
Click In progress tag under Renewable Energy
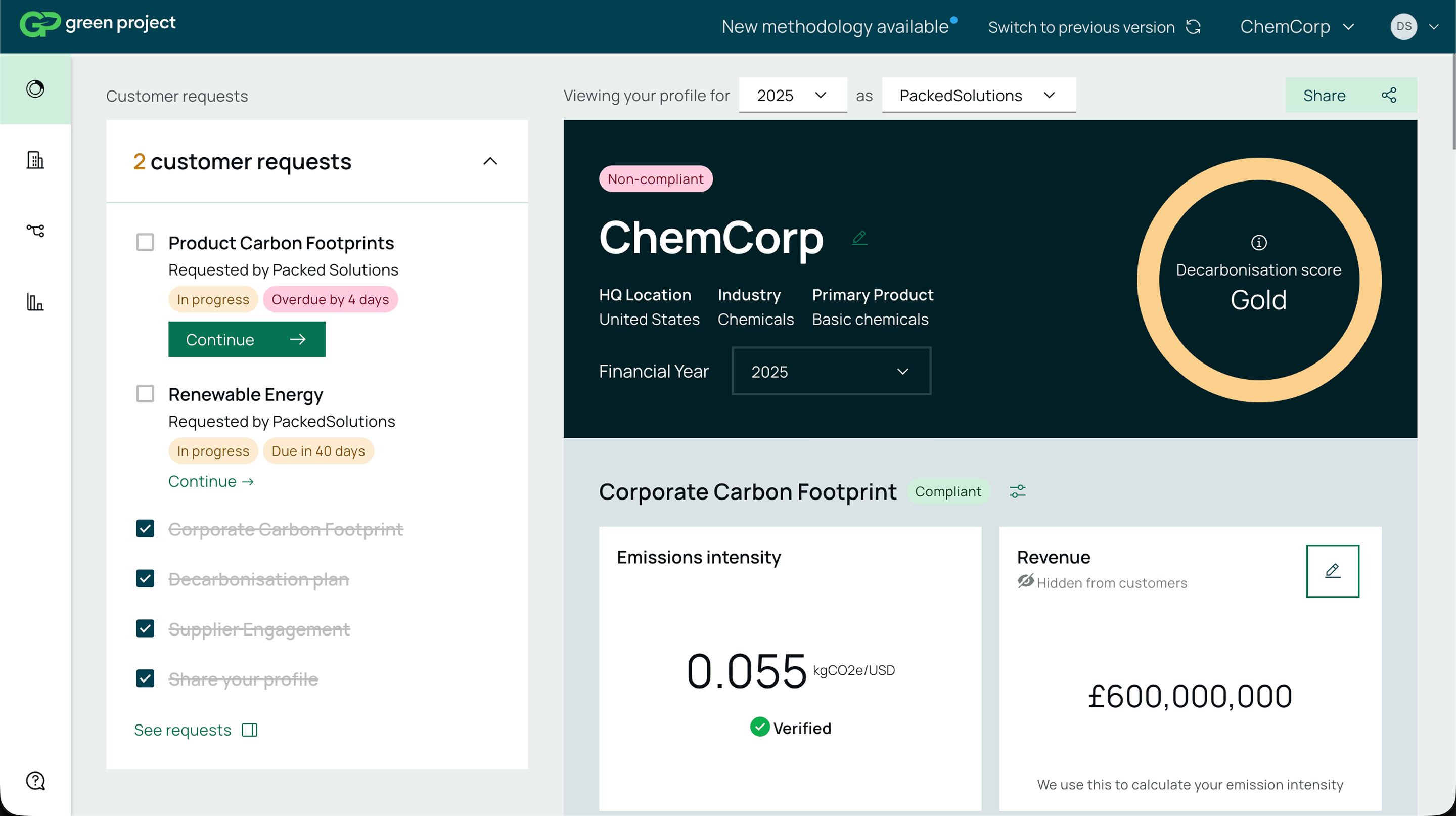[x=213, y=451]
